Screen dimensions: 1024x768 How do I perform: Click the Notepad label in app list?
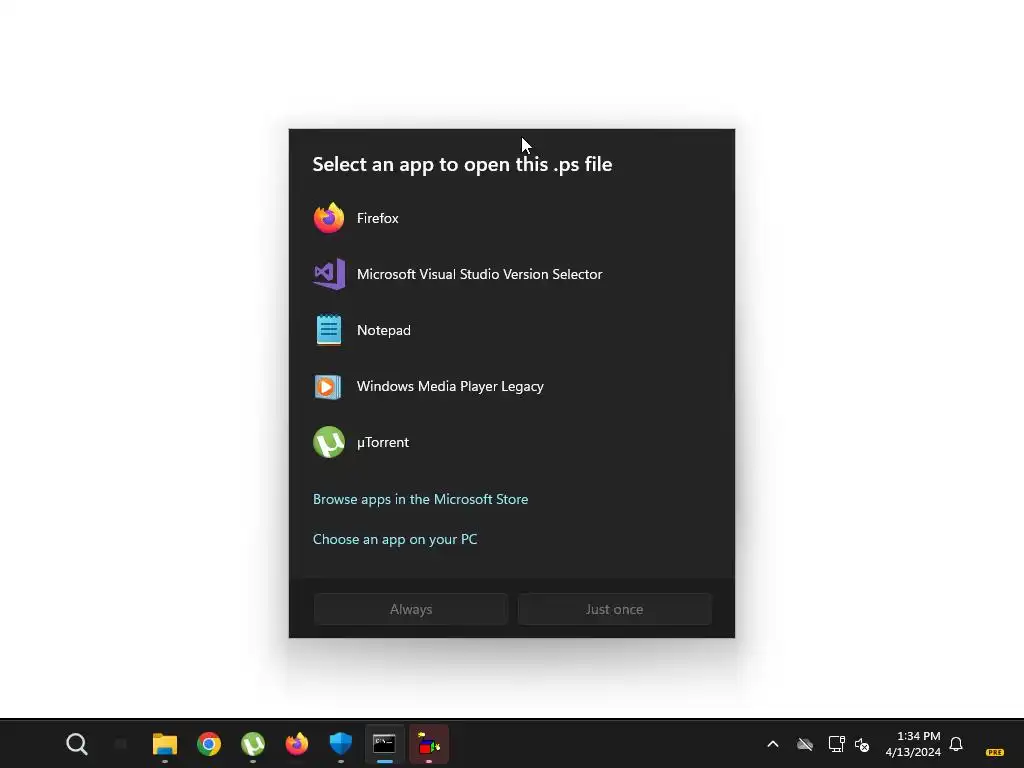click(384, 330)
